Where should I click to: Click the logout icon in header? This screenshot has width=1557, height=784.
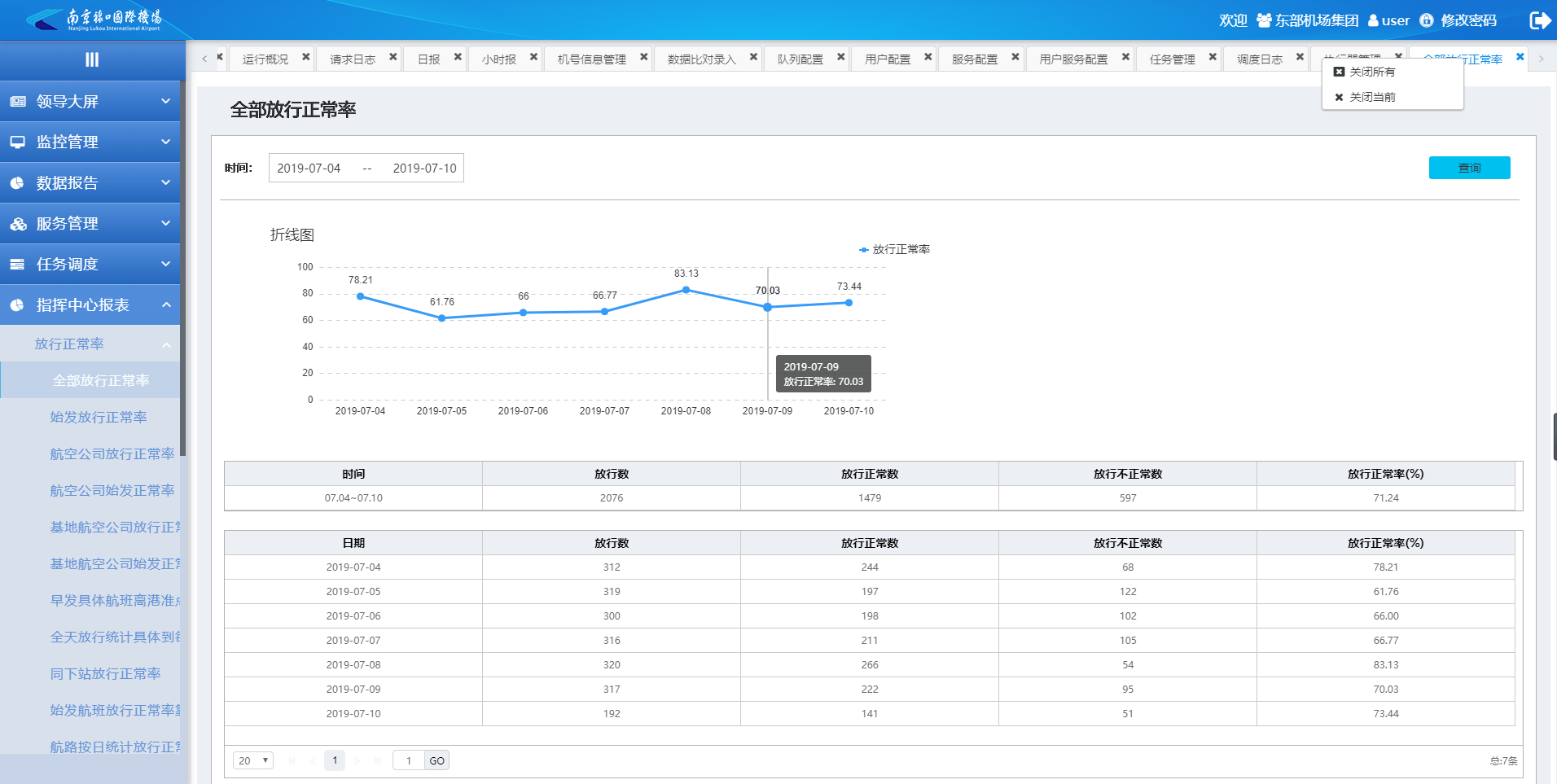[1539, 20]
